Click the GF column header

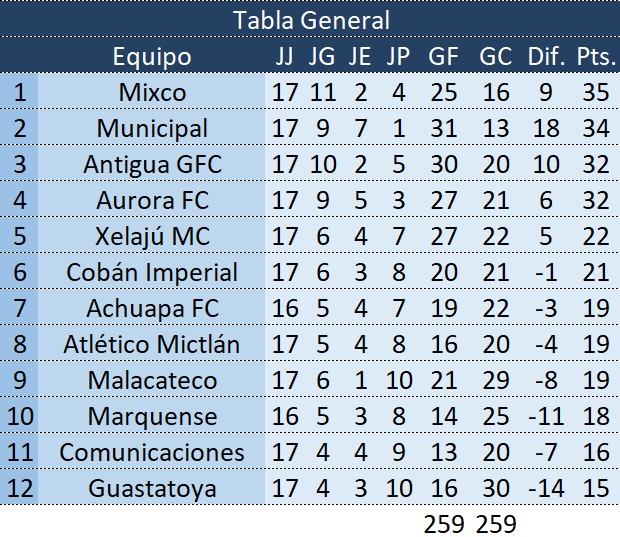click(443, 56)
